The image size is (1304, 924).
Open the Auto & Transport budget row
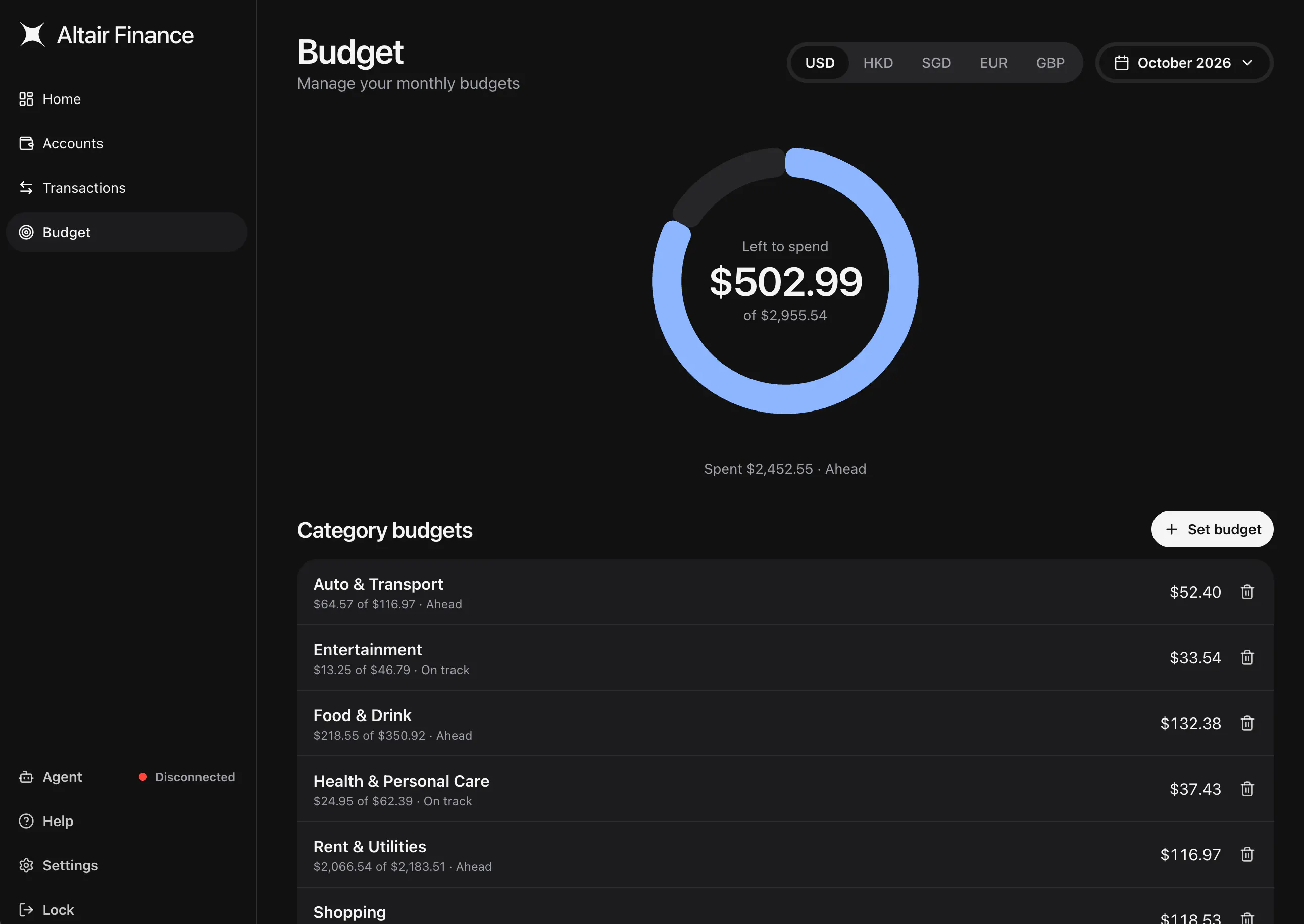point(785,592)
